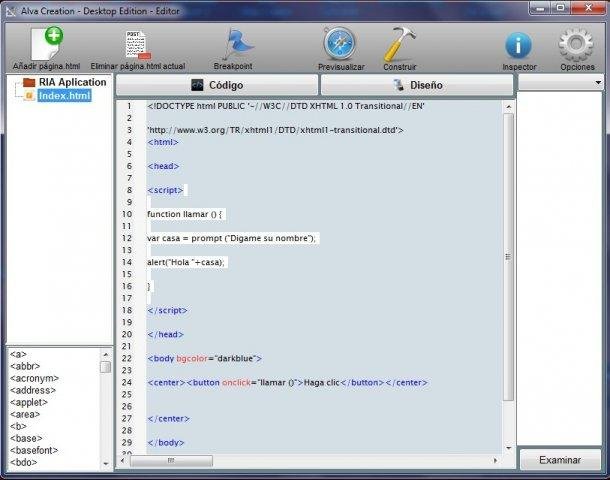Screen dimensions: 610x480
Task: Select the <a> tag in tag list
Action: [x=18, y=354]
